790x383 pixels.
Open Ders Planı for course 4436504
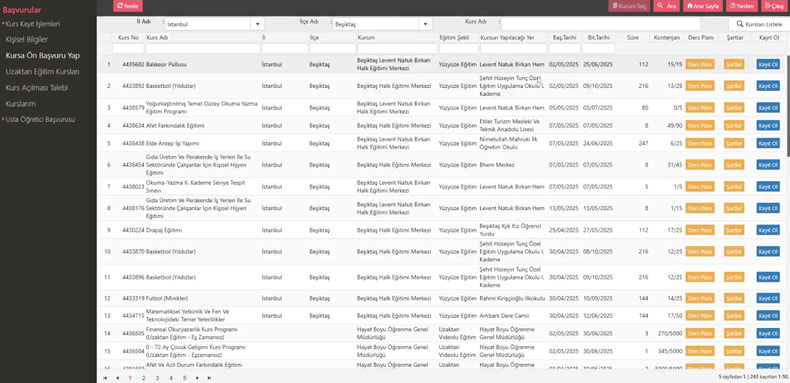click(x=700, y=351)
